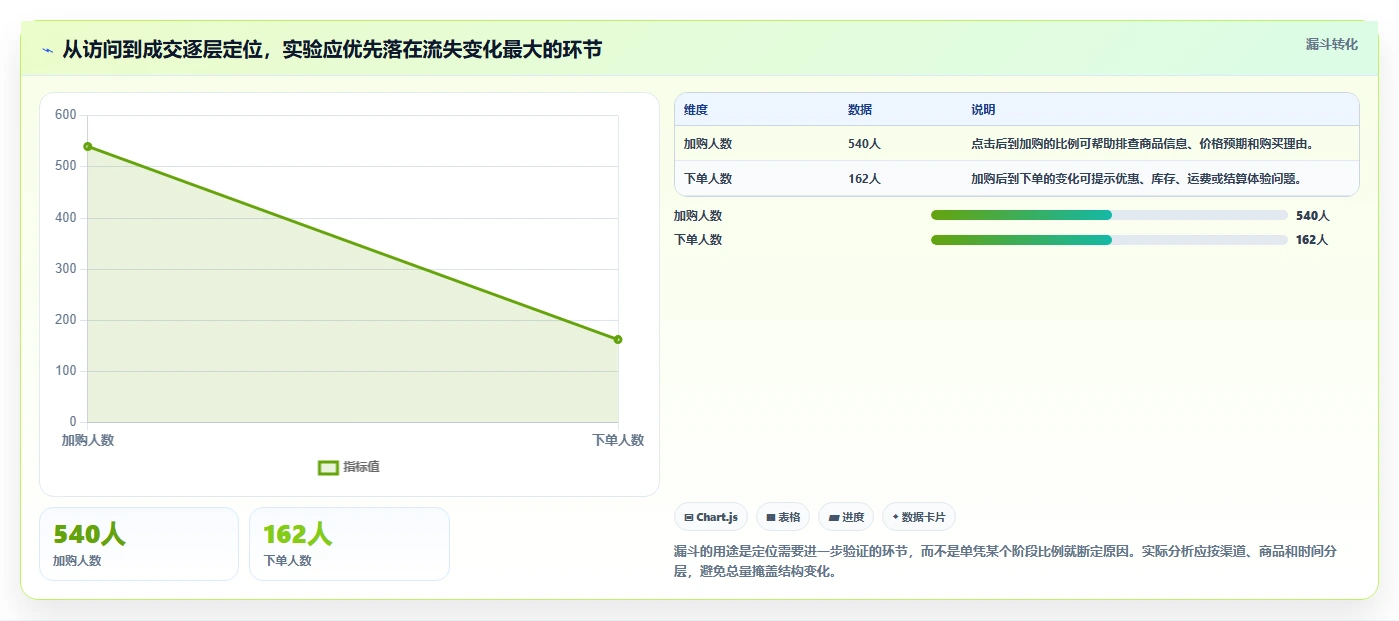Open the 540人 加购人数 data card
The width and height of the screenshot is (1399, 621).
(x=139, y=543)
